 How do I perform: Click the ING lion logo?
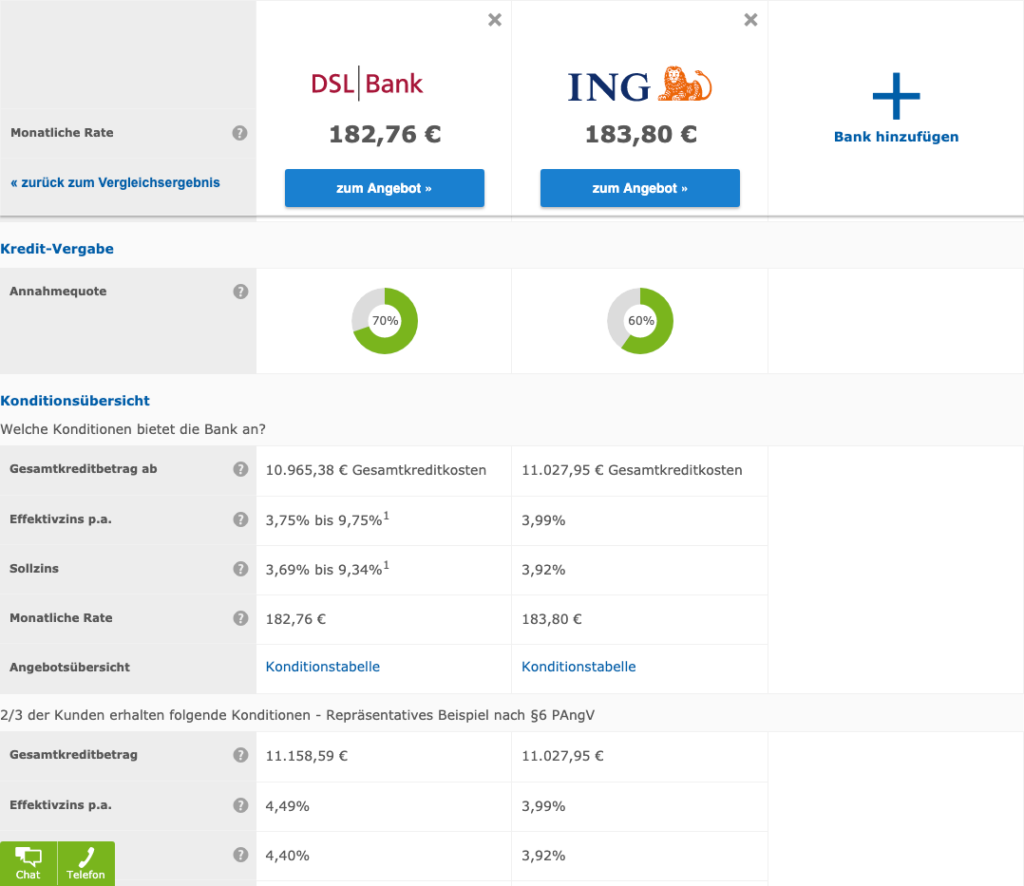pyautogui.click(x=685, y=84)
